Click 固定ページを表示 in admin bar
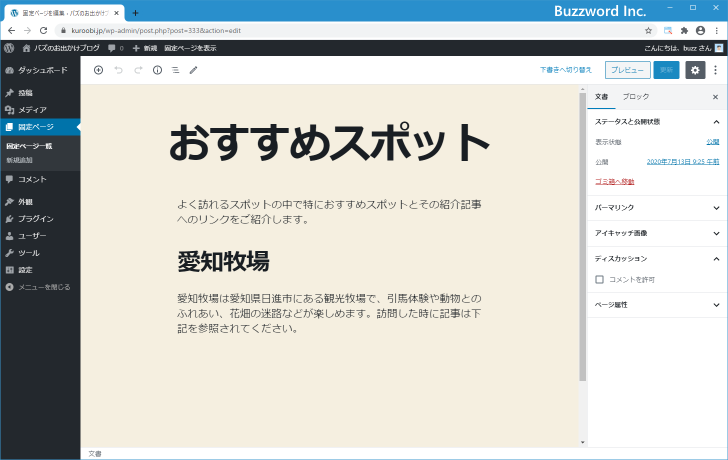The height and width of the screenshot is (460, 728). 190,48
